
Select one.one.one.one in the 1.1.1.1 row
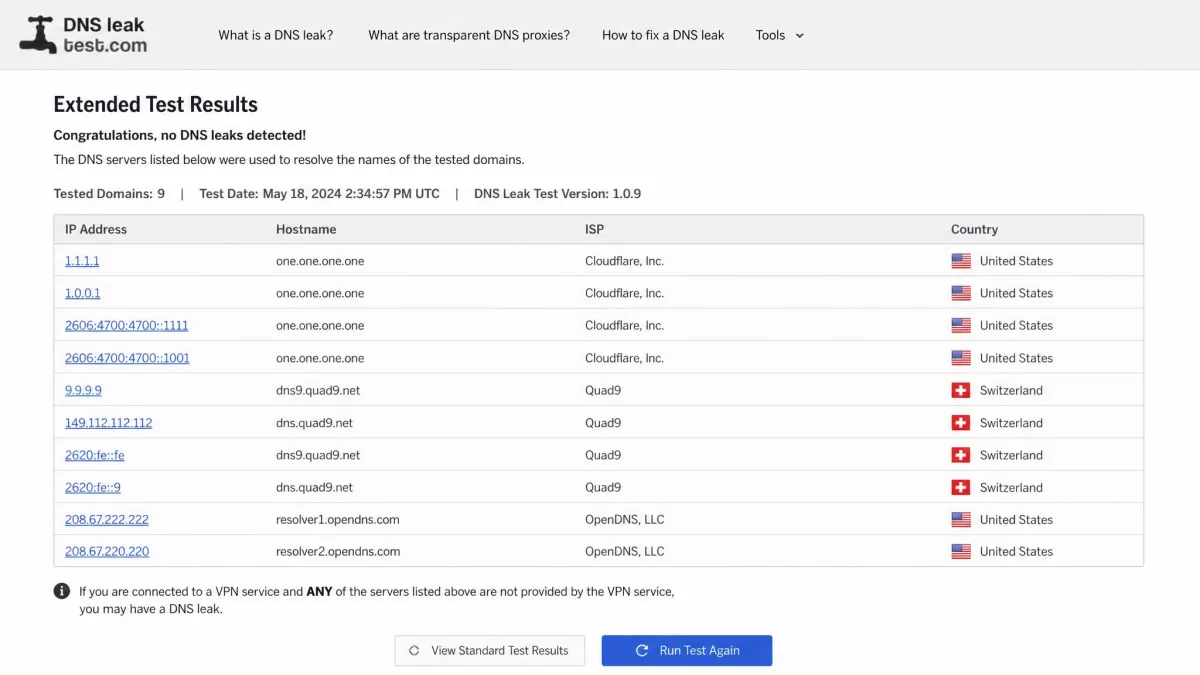click(320, 261)
